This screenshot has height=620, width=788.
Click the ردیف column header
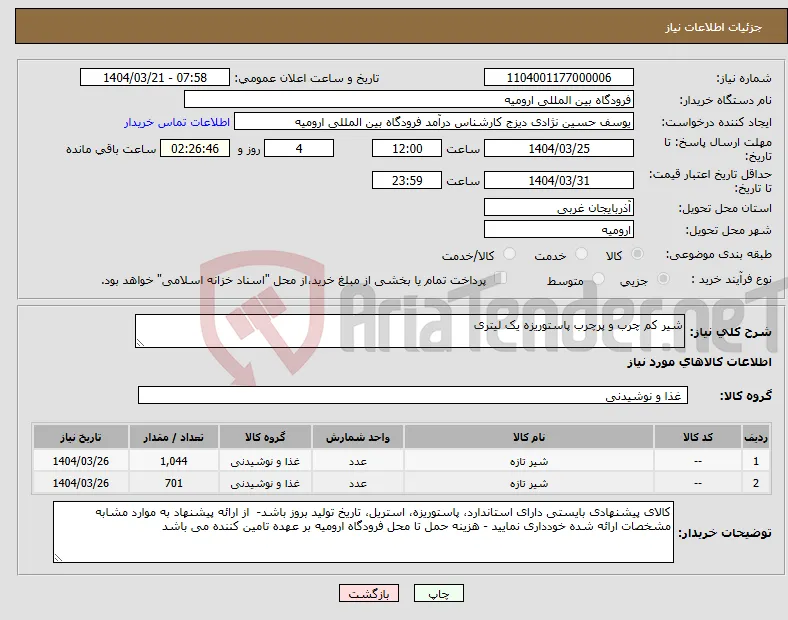coord(756,437)
